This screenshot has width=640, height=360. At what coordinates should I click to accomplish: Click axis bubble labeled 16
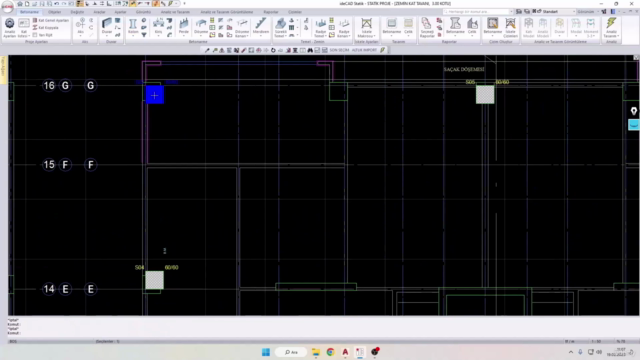tap(49, 85)
